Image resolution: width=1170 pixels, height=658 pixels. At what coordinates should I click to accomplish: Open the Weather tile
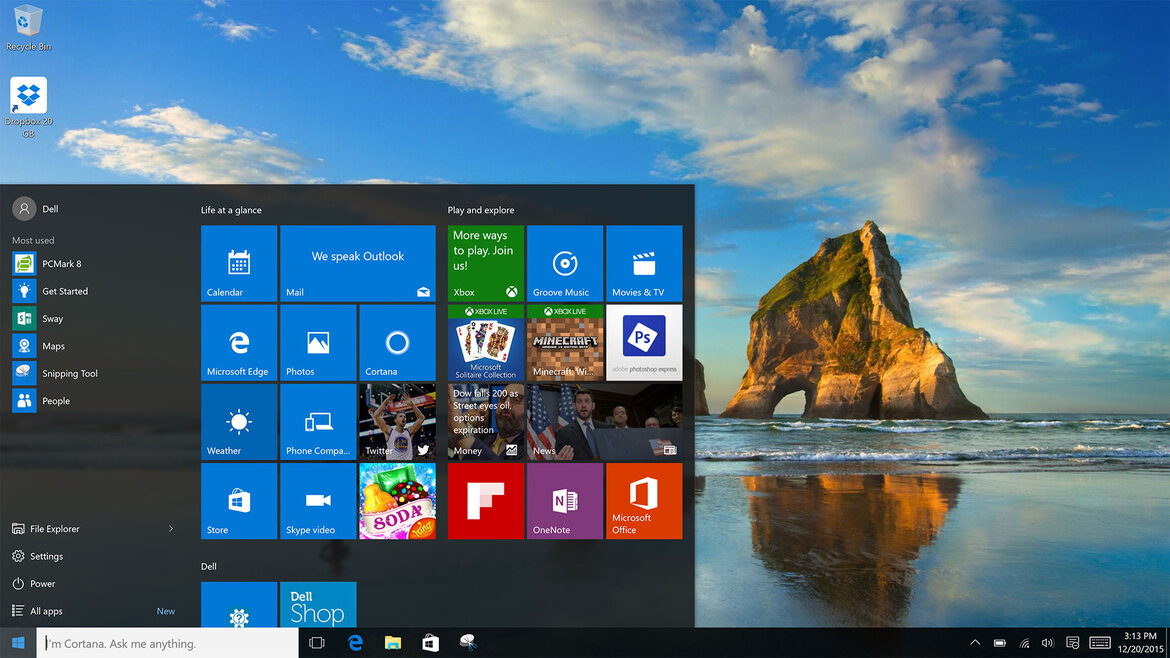[239, 422]
